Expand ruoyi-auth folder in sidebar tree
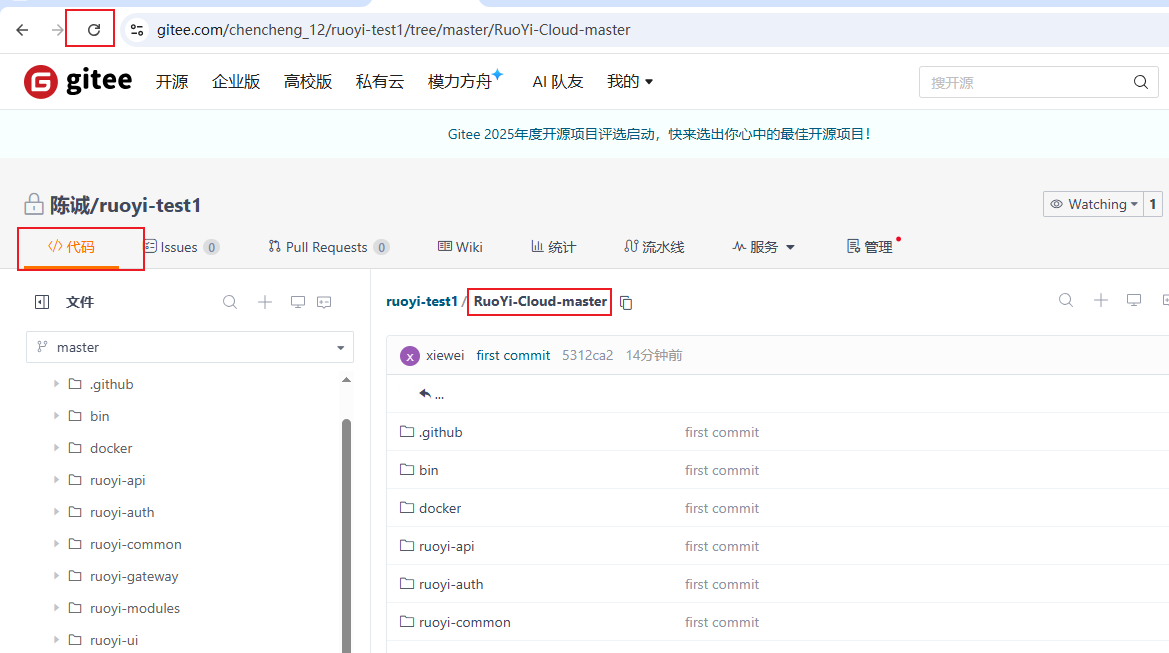 [56, 512]
